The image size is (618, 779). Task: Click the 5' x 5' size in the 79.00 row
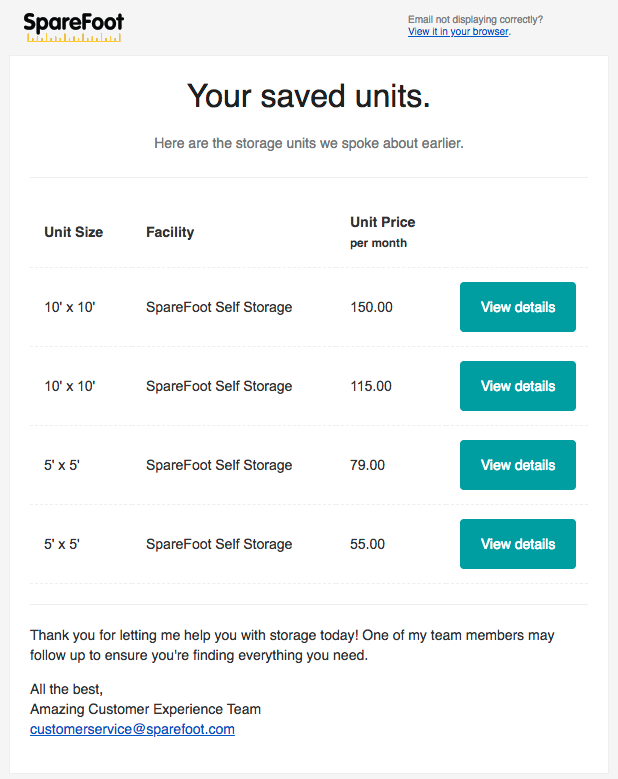[62, 465]
